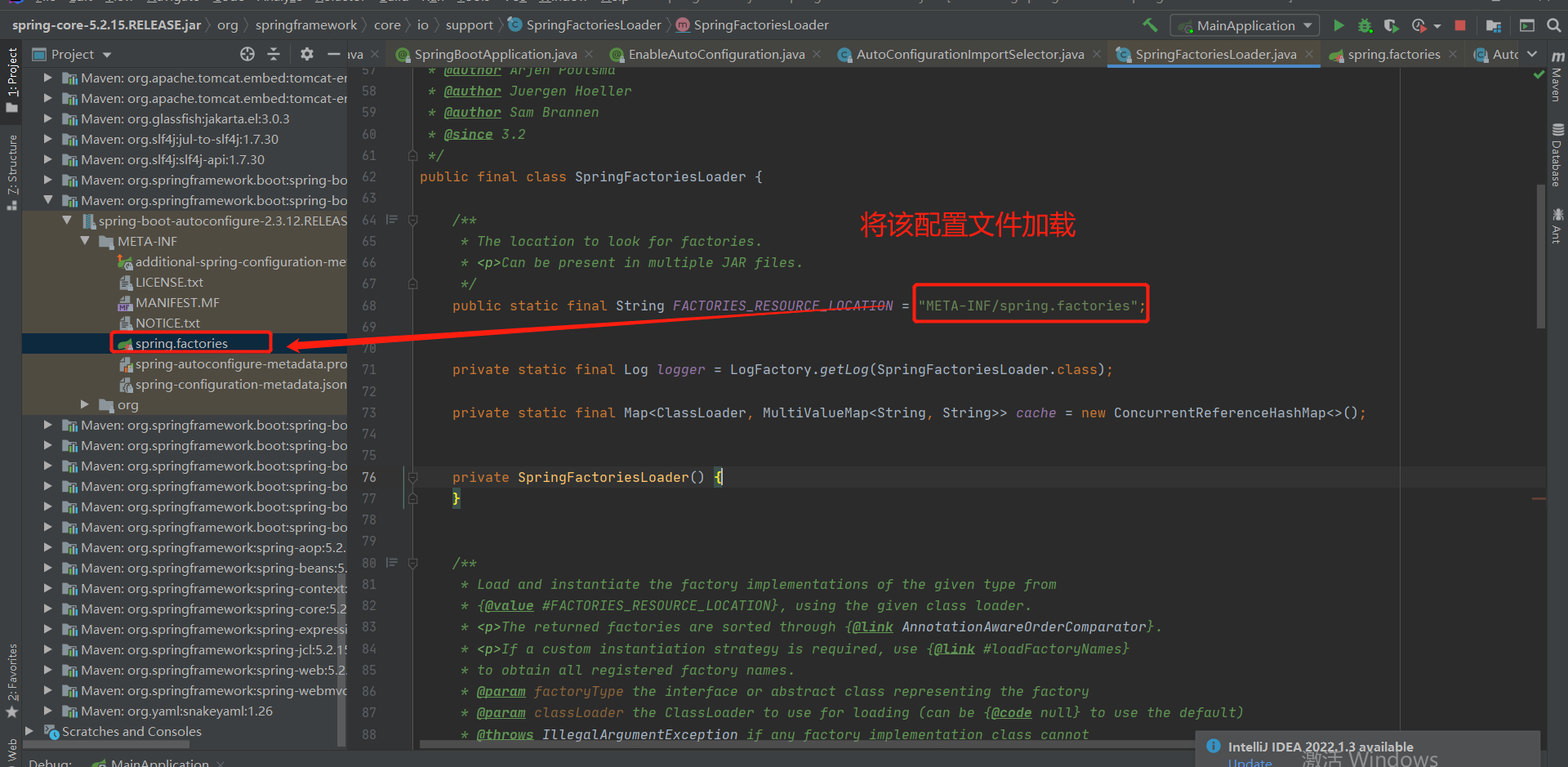Expand Maven slf4j-api library node
Image resolution: width=1568 pixels, height=767 pixels.
click(47, 159)
